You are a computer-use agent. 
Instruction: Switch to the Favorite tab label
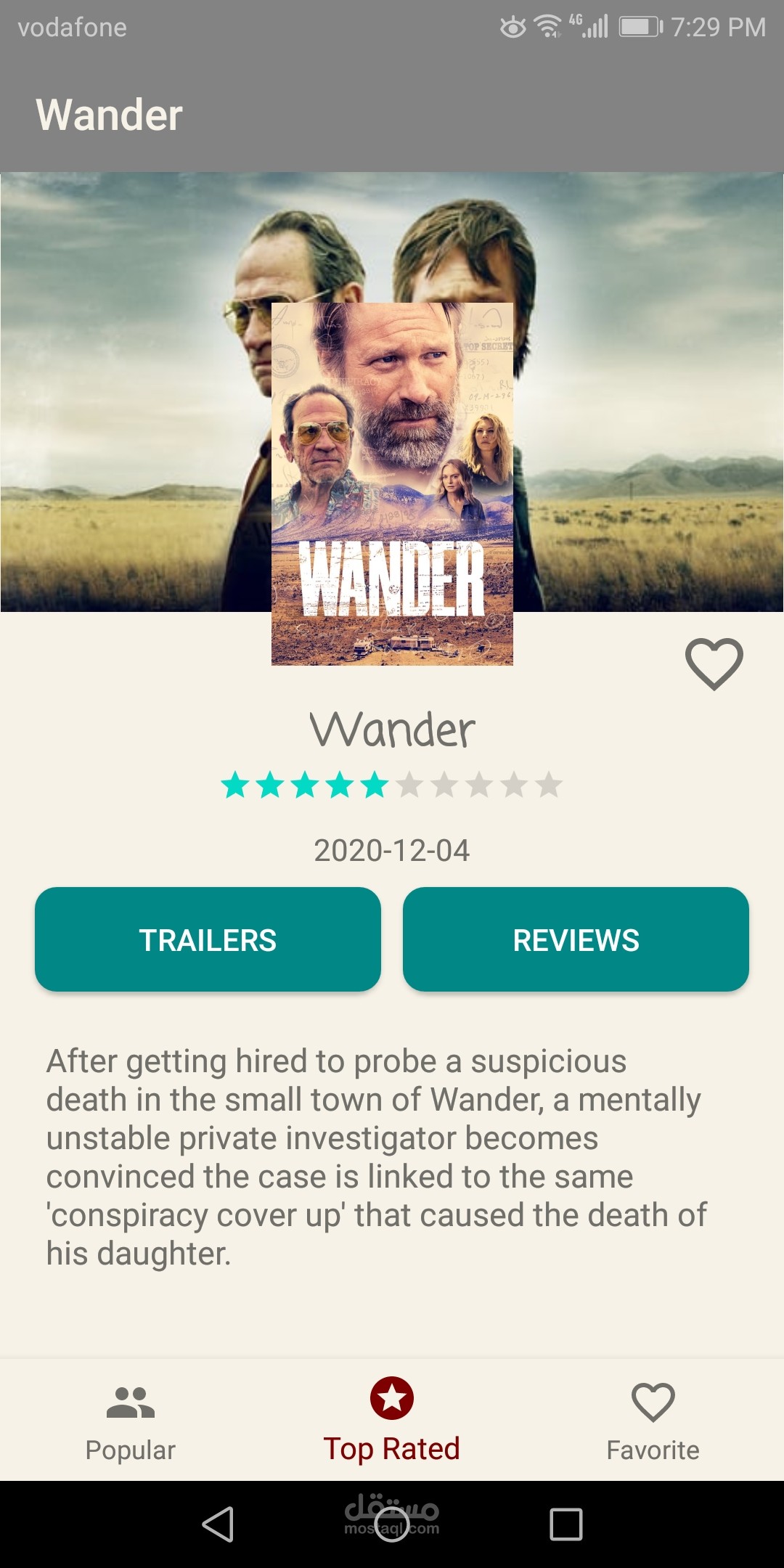coord(653,1450)
